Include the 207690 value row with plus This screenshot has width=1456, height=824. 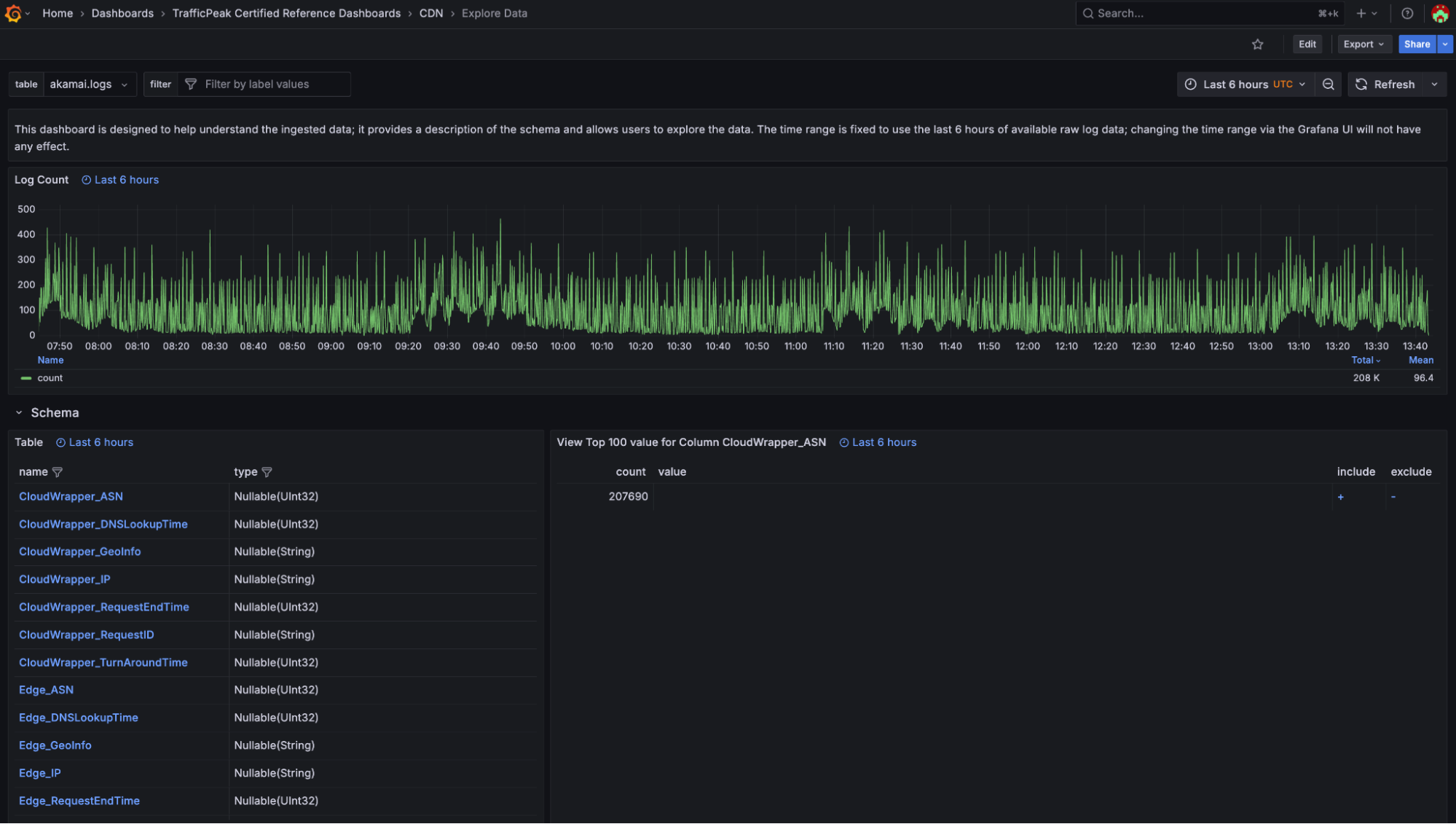[1340, 497]
